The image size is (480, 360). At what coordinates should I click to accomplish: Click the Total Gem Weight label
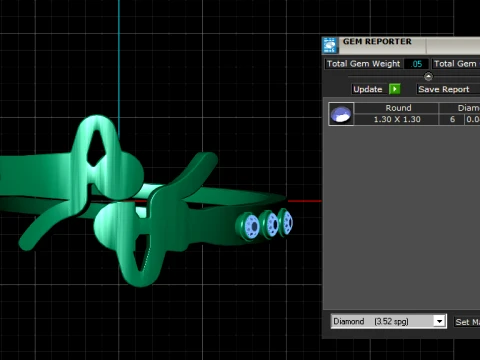[364, 64]
